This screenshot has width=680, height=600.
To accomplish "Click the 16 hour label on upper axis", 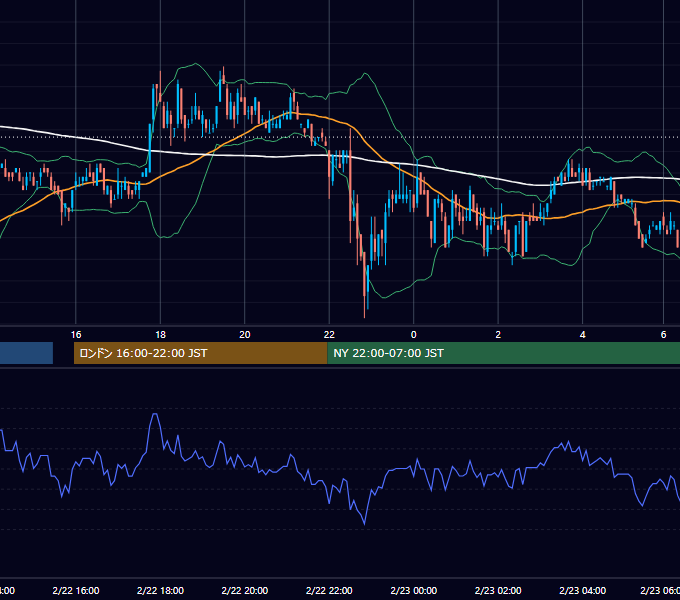I will click(x=76, y=335).
